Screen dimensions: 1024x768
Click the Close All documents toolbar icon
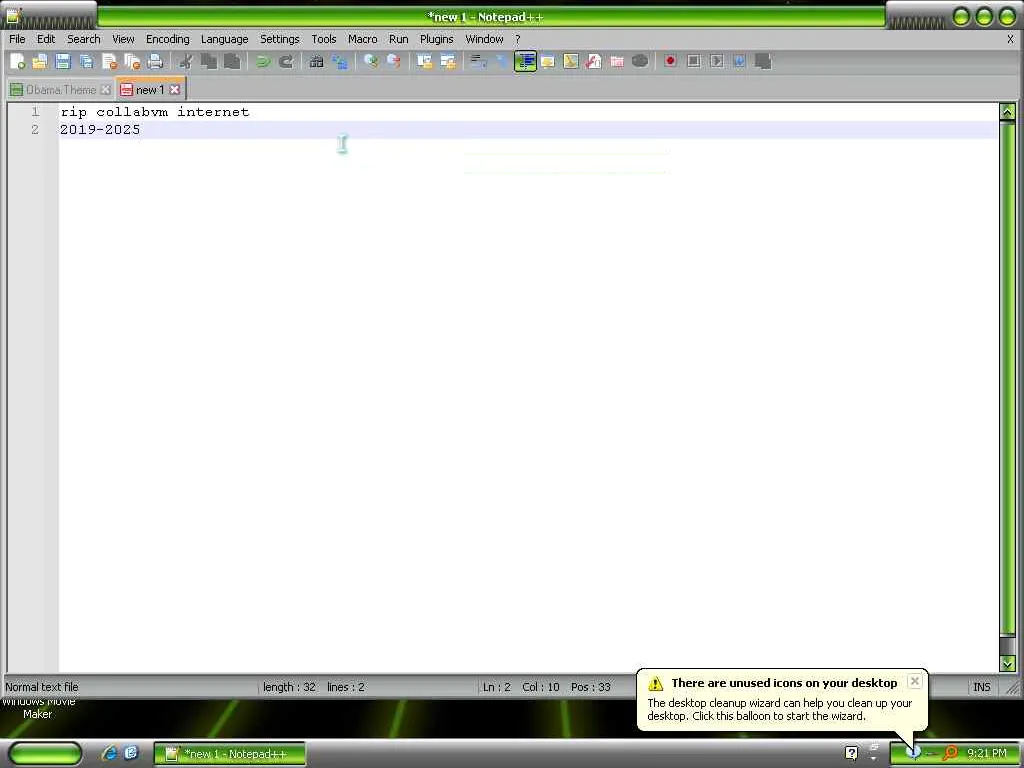click(x=132, y=61)
